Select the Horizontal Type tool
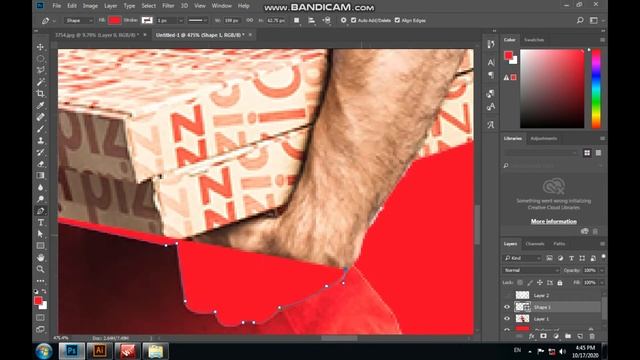Image resolution: width=640 pixels, height=360 pixels. [40, 222]
